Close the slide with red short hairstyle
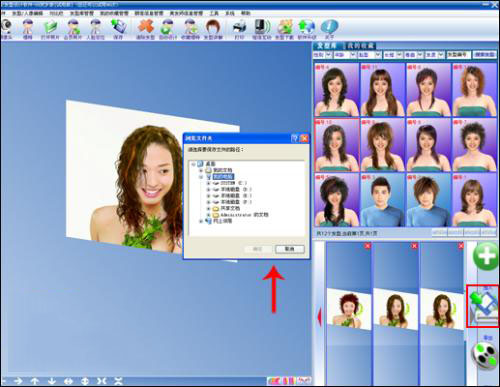Viewport: 500px width, 387px height. pos(368,246)
